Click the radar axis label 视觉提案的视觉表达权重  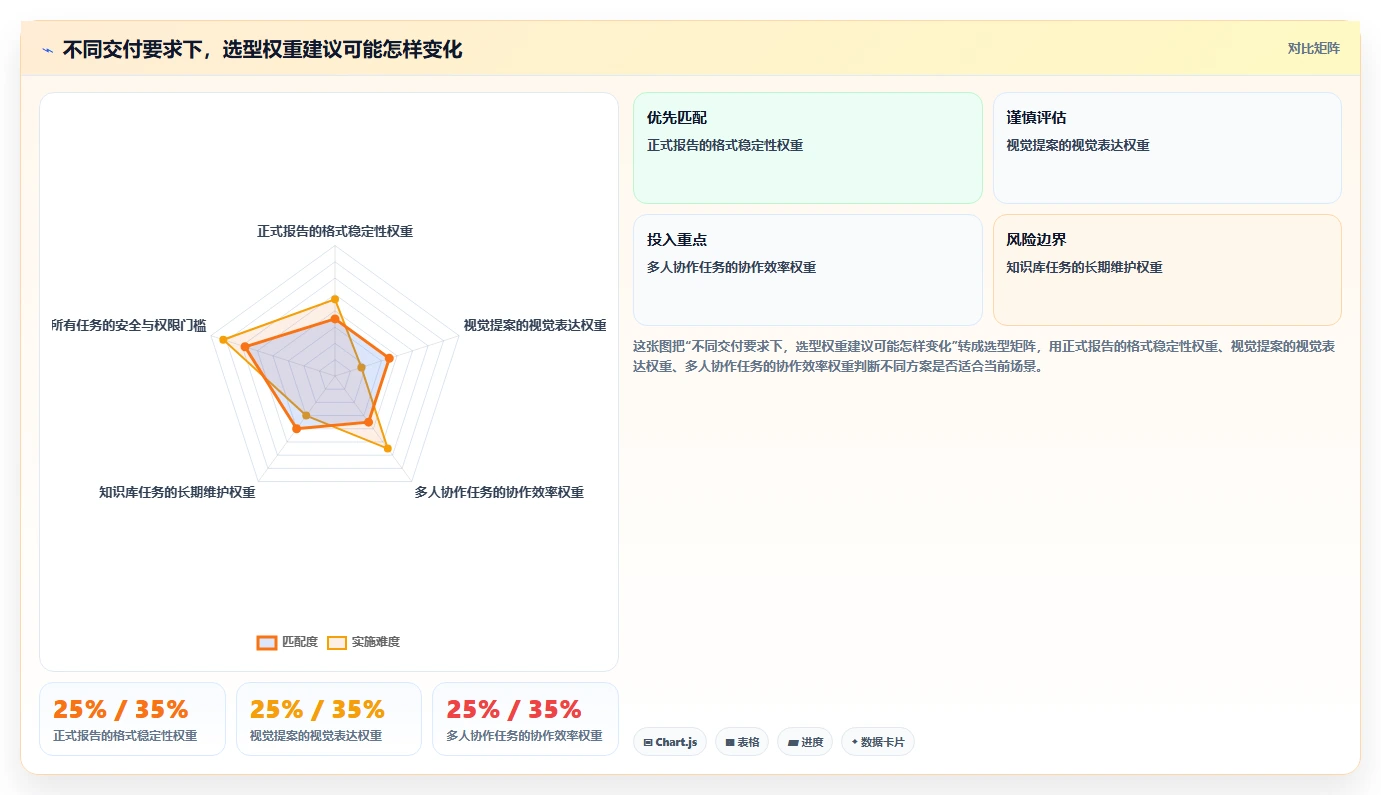(x=535, y=325)
